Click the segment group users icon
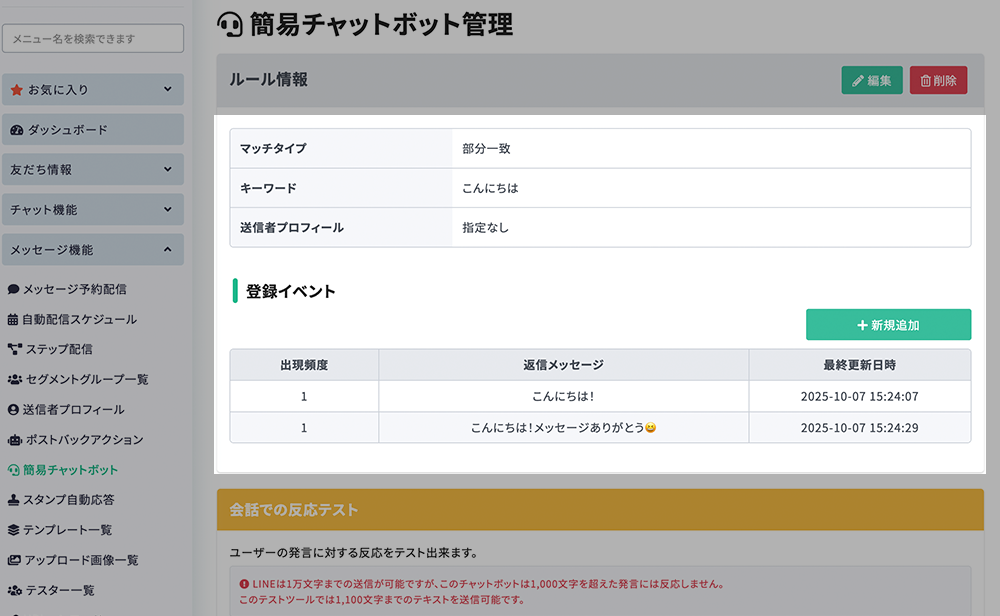1000x616 pixels. coord(14,380)
